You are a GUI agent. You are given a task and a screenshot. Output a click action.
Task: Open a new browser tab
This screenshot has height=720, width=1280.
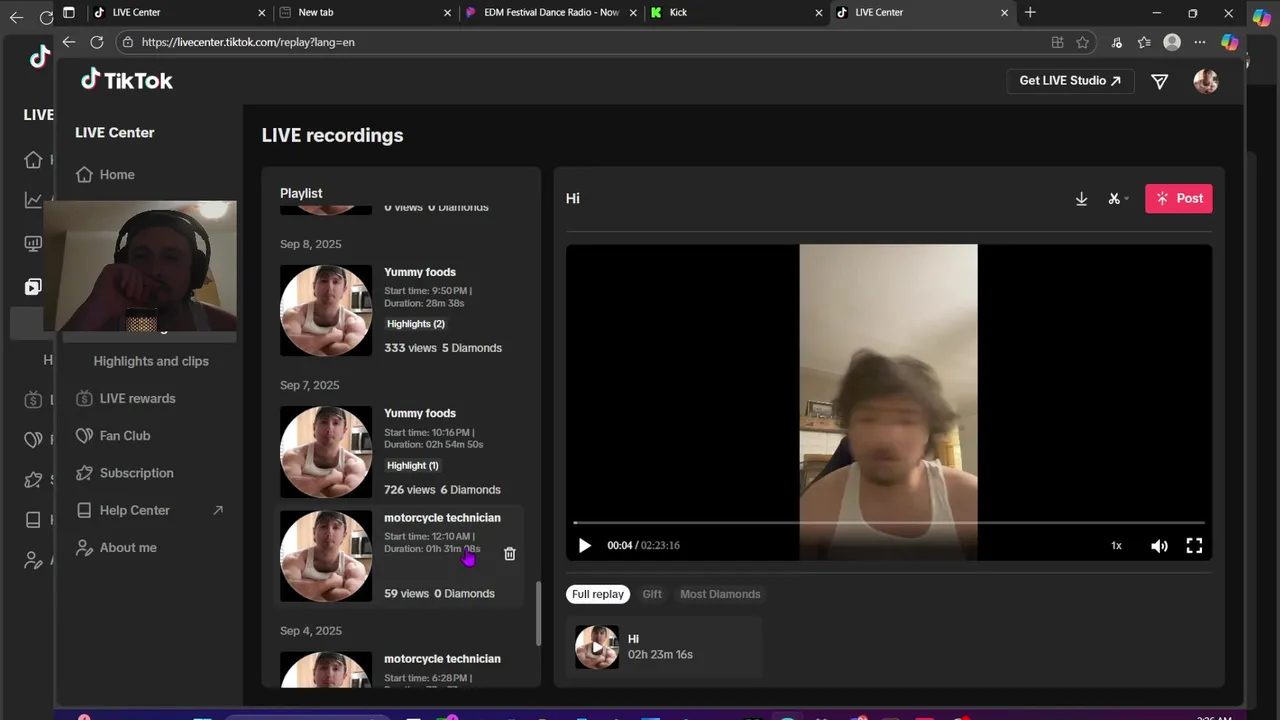[x=1030, y=12]
